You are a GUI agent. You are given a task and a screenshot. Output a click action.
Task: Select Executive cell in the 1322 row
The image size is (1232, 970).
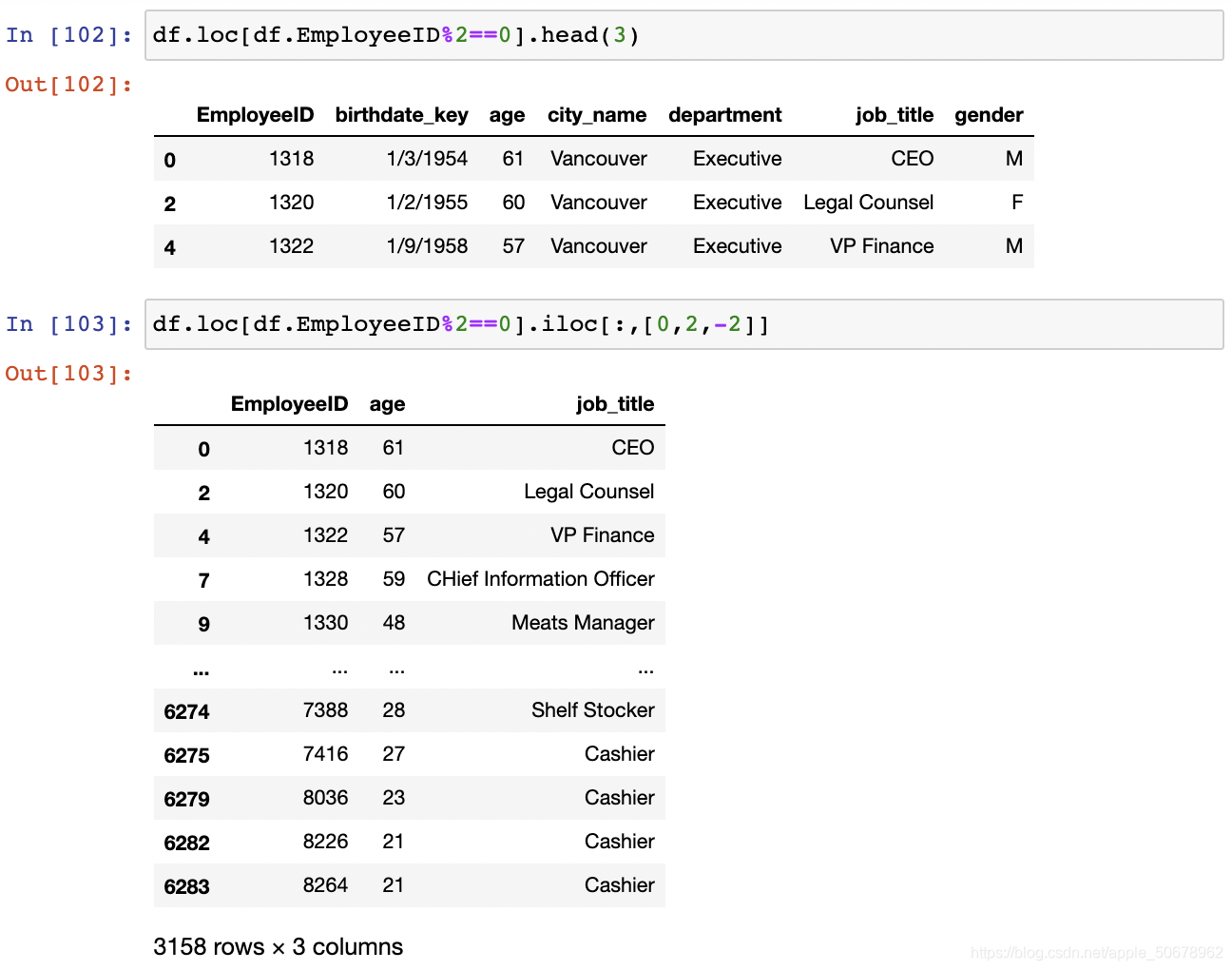pos(738,246)
